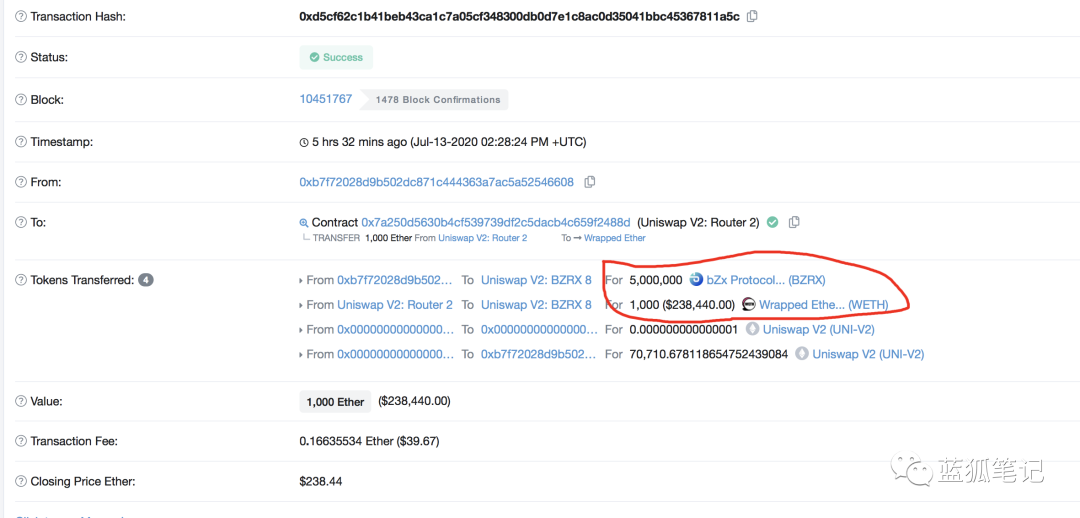Image resolution: width=1080 pixels, height=518 pixels.
Task: Expand second token transfer row arrow
Action: coord(301,305)
